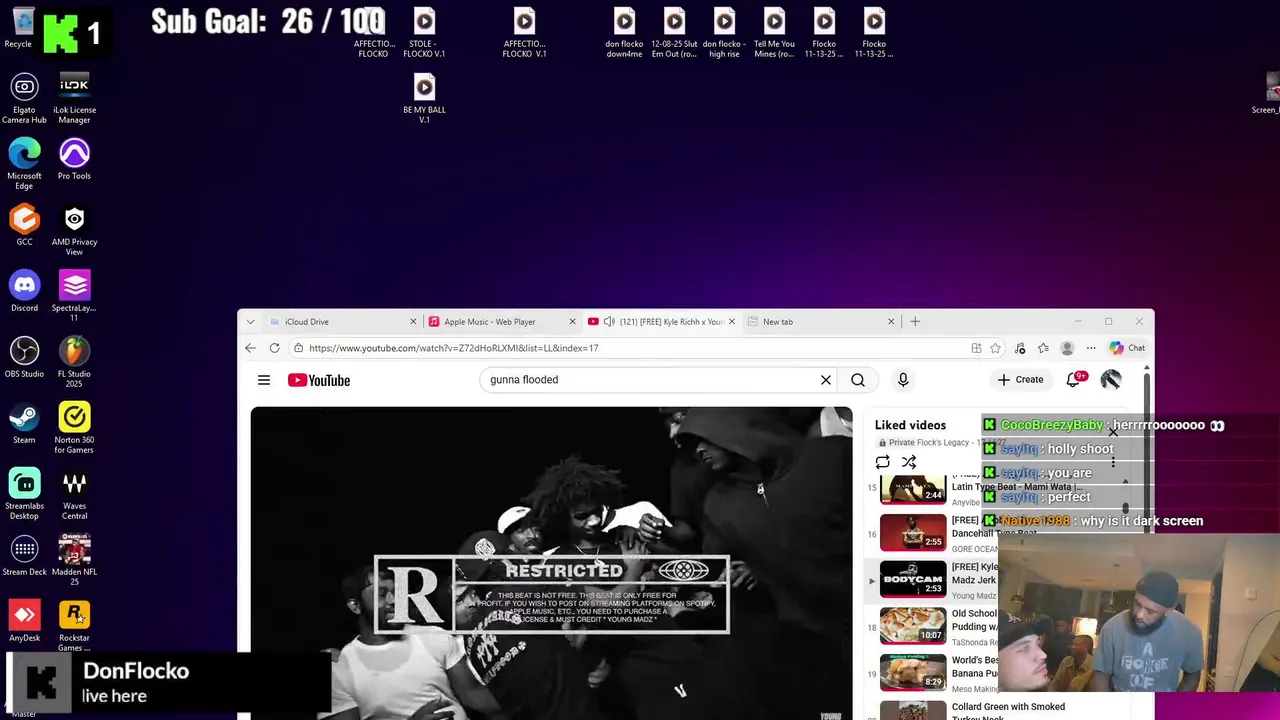Play the BODYCAM 2:53 playlist thumbnail

913,579
